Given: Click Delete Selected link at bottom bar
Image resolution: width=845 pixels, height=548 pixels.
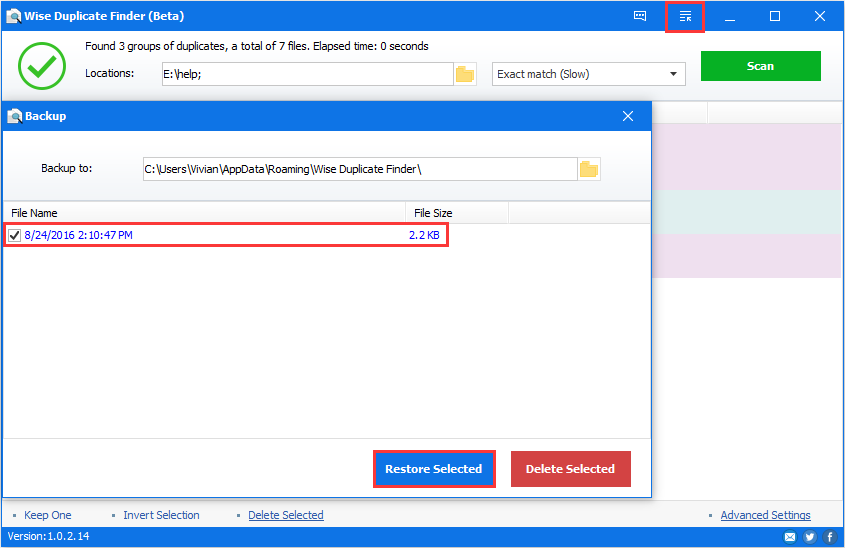Looking at the screenshot, I should 286,515.
